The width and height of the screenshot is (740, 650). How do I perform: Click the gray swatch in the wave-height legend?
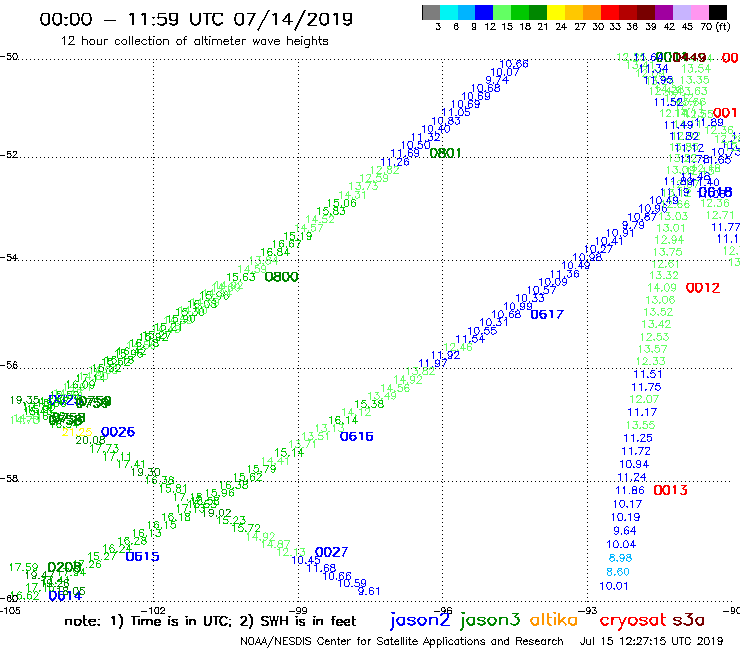click(431, 12)
